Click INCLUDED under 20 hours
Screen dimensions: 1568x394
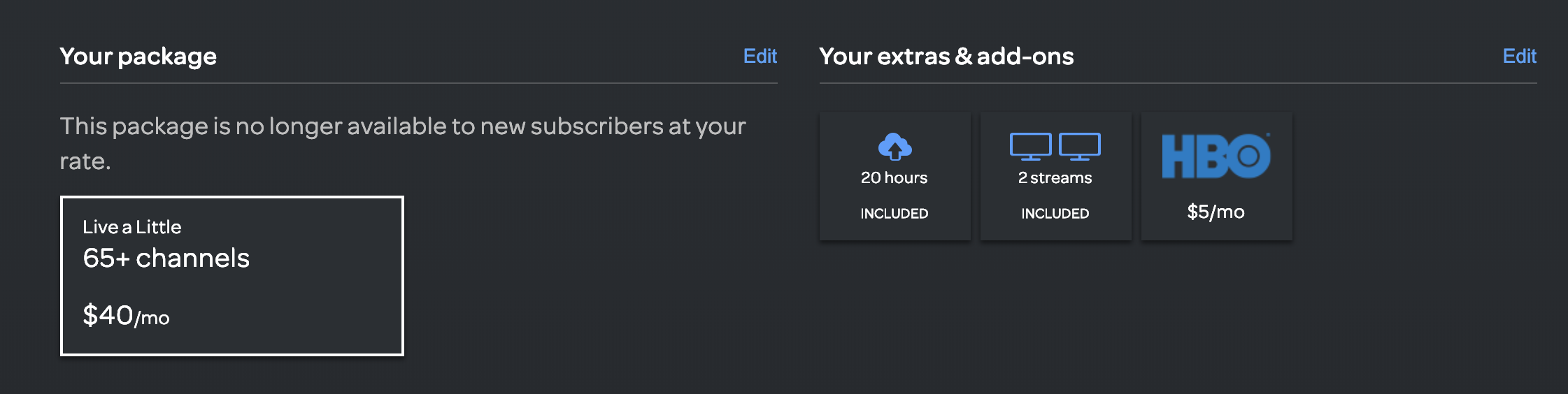click(x=895, y=214)
